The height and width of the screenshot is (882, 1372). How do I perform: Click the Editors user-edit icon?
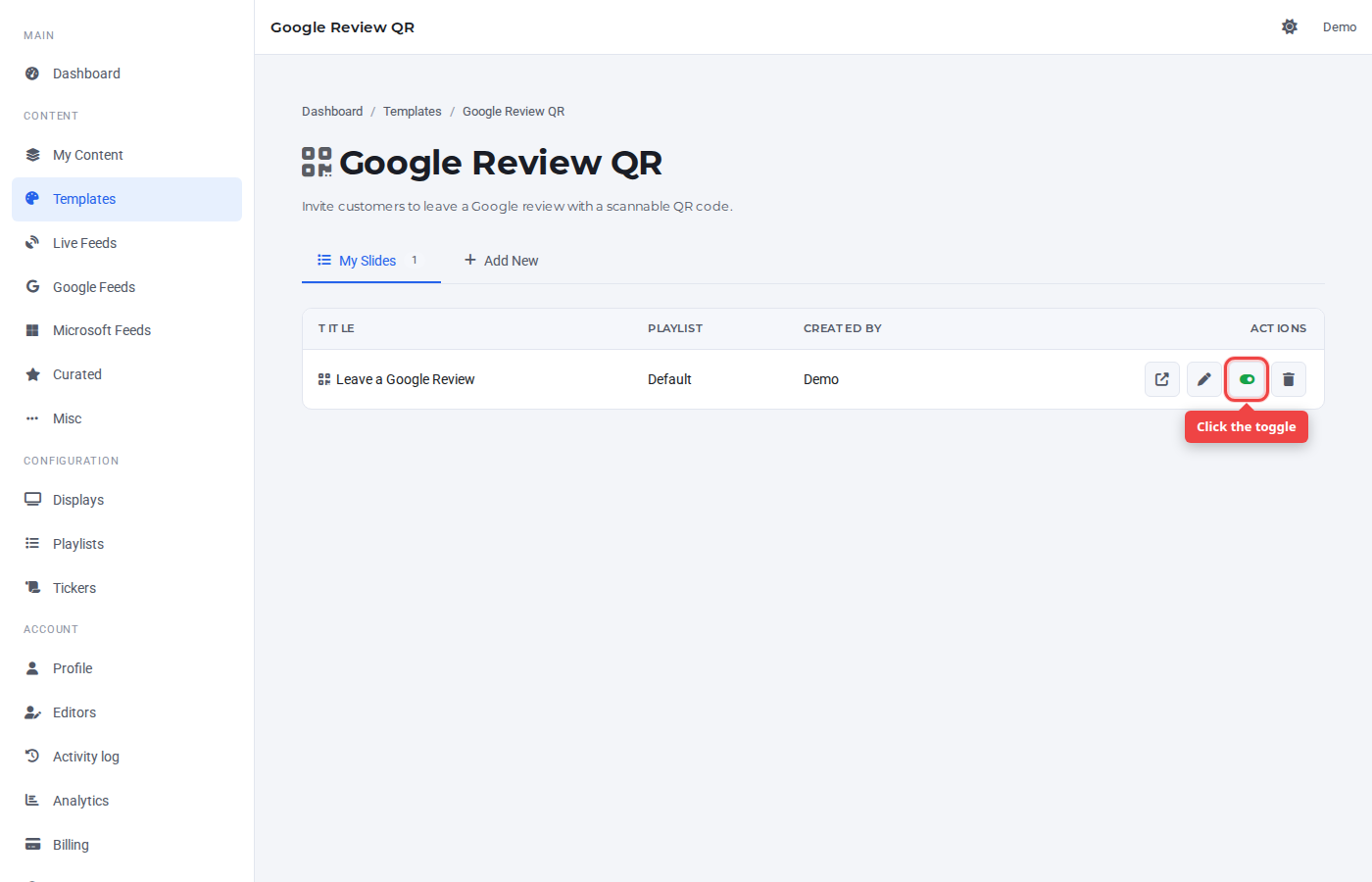tap(32, 712)
